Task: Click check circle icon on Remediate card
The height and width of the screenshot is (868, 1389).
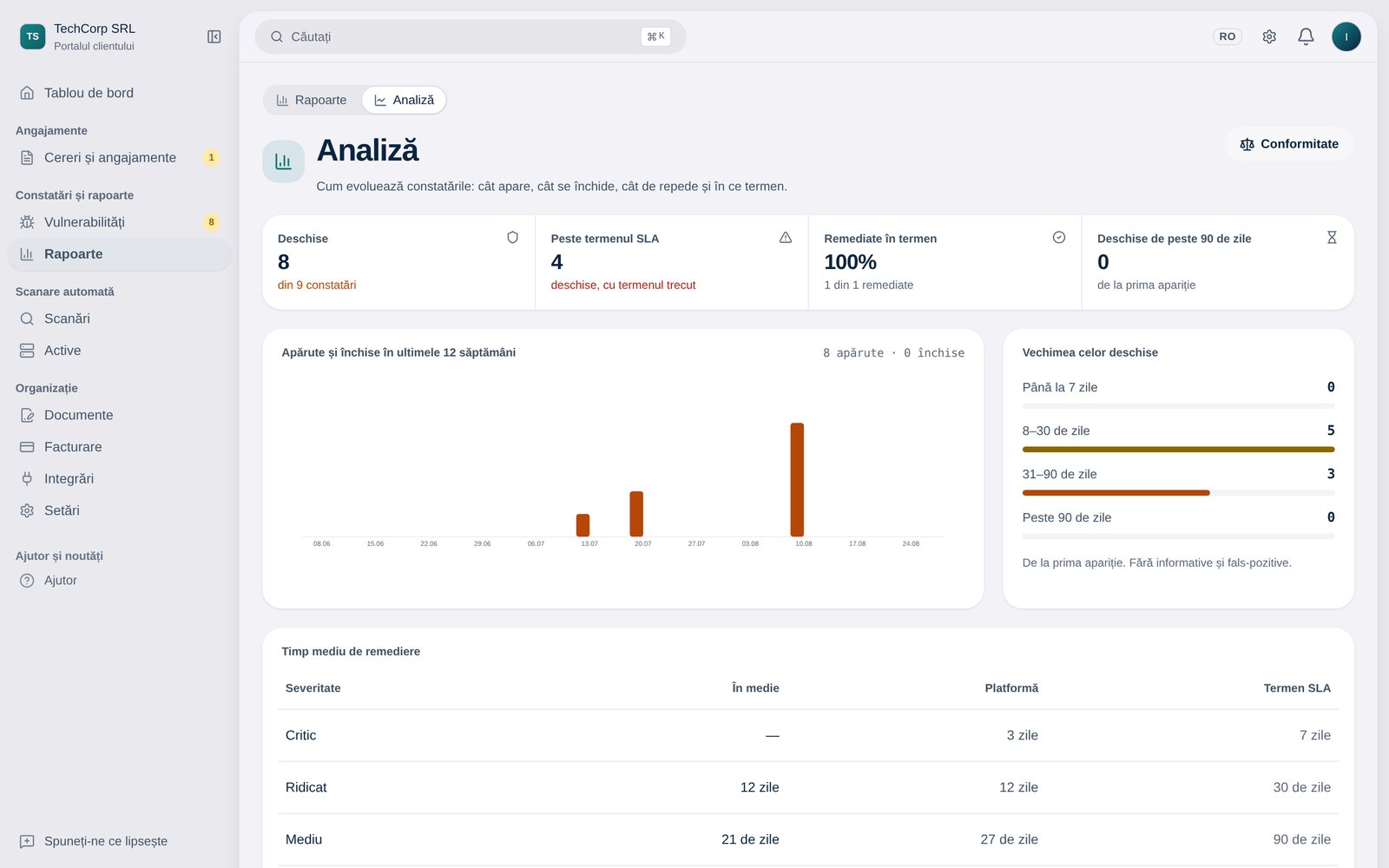Action: click(1059, 238)
